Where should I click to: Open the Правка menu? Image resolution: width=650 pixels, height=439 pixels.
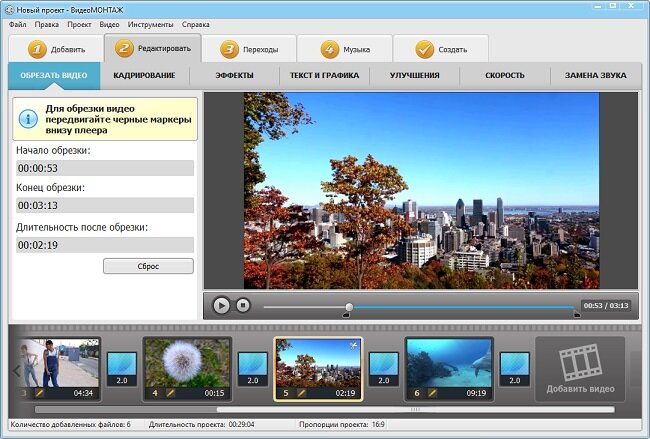pyautogui.click(x=46, y=24)
